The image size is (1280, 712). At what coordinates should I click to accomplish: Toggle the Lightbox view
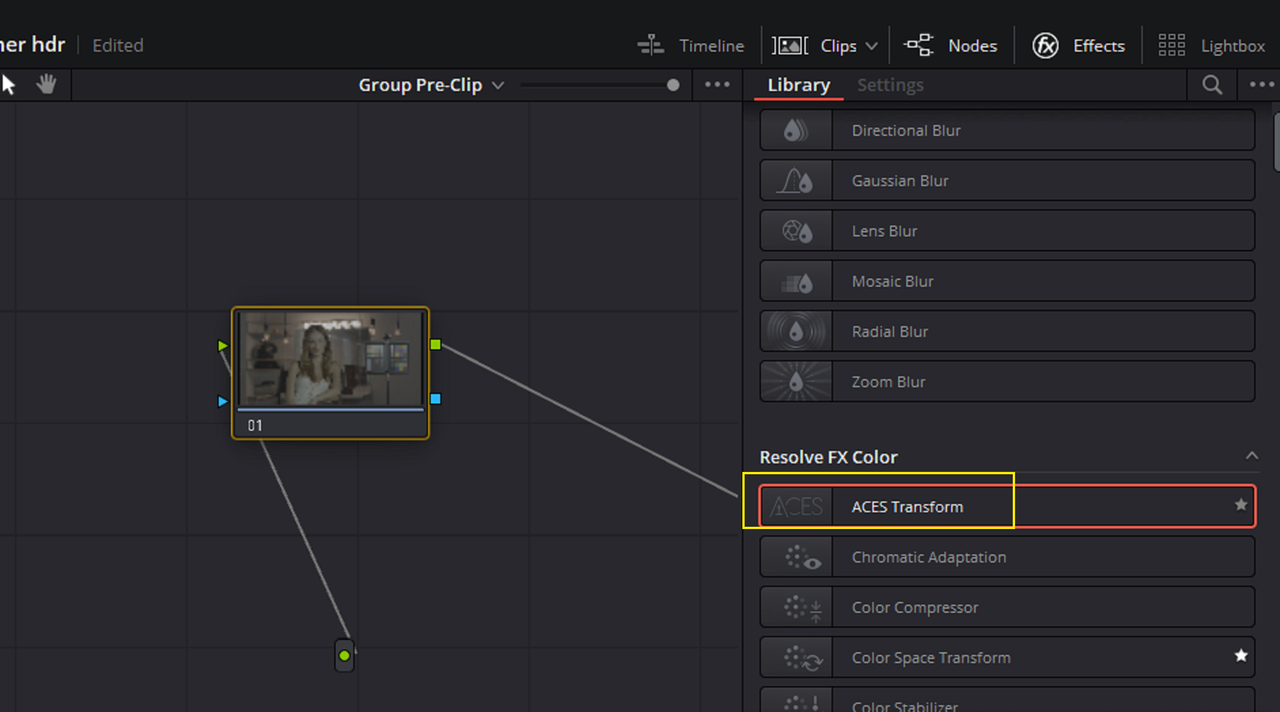click(x=1211, y=46)
